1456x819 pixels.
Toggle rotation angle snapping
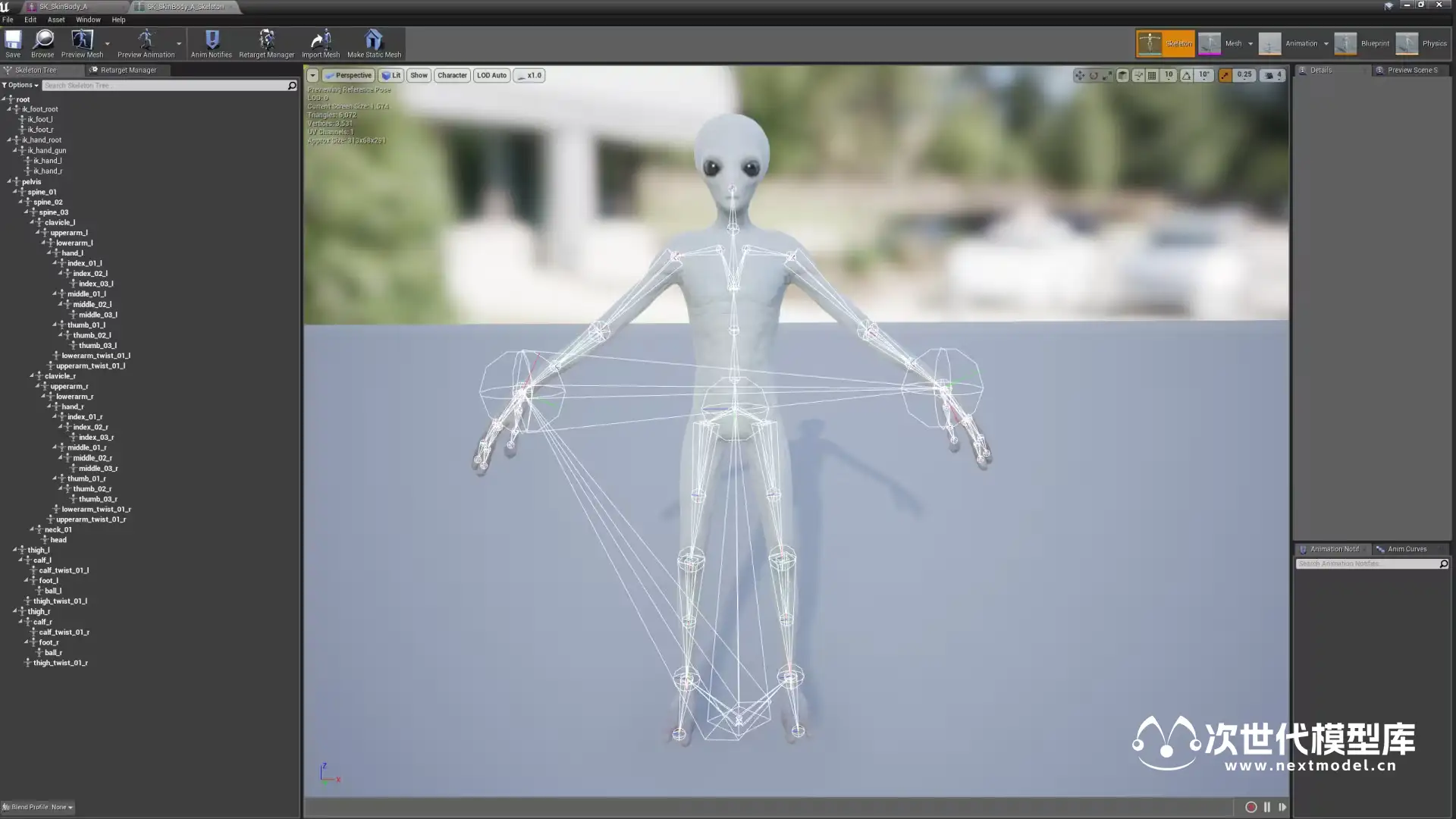pos(1187,75)
